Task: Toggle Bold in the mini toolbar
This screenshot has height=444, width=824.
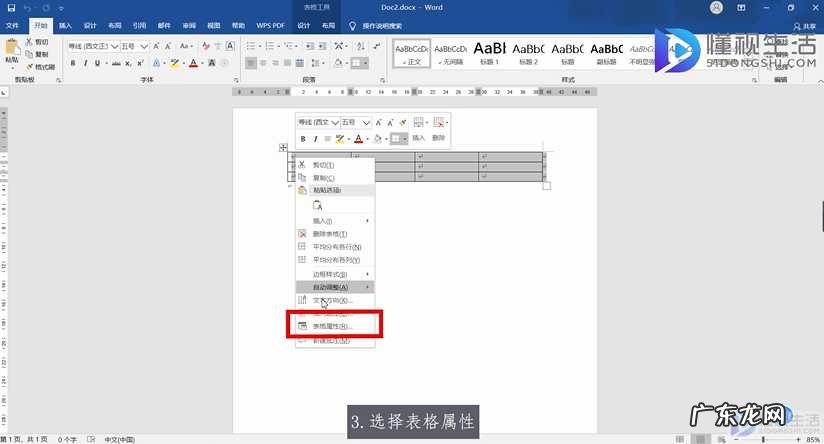Action: pos(303,139)
